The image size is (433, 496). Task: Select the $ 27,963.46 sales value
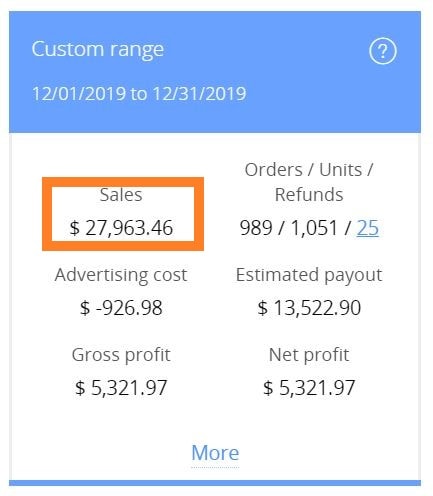tap(121, 228)
